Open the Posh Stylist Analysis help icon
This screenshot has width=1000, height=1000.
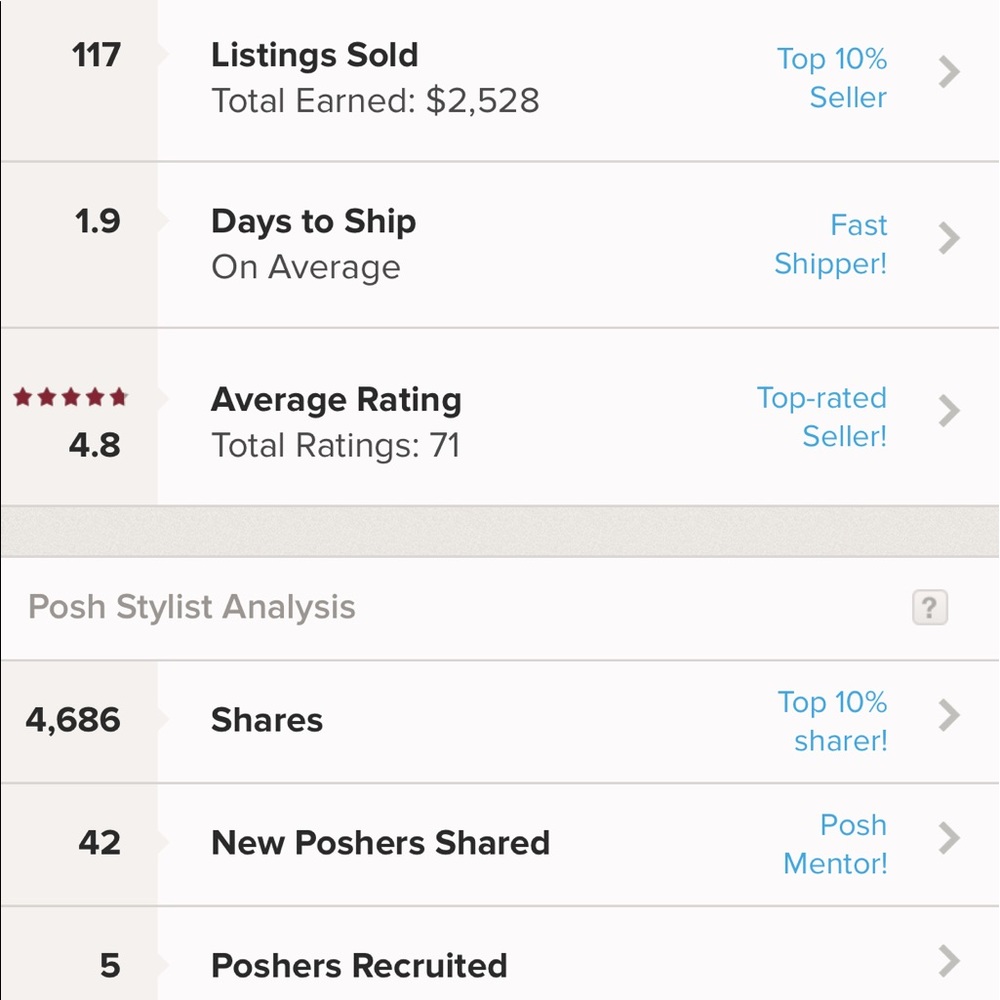929,607
